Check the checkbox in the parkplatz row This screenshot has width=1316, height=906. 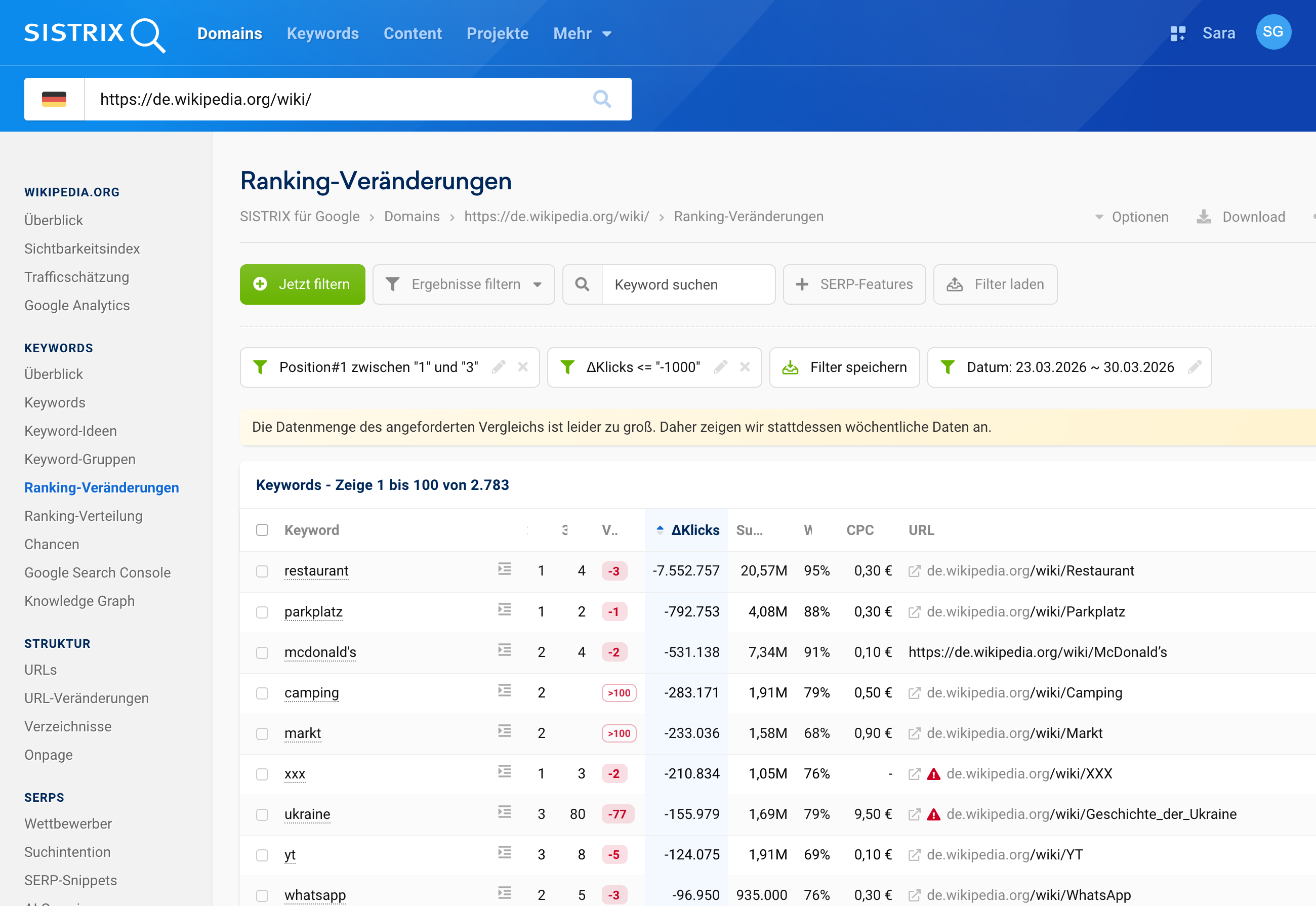point(262,612)
